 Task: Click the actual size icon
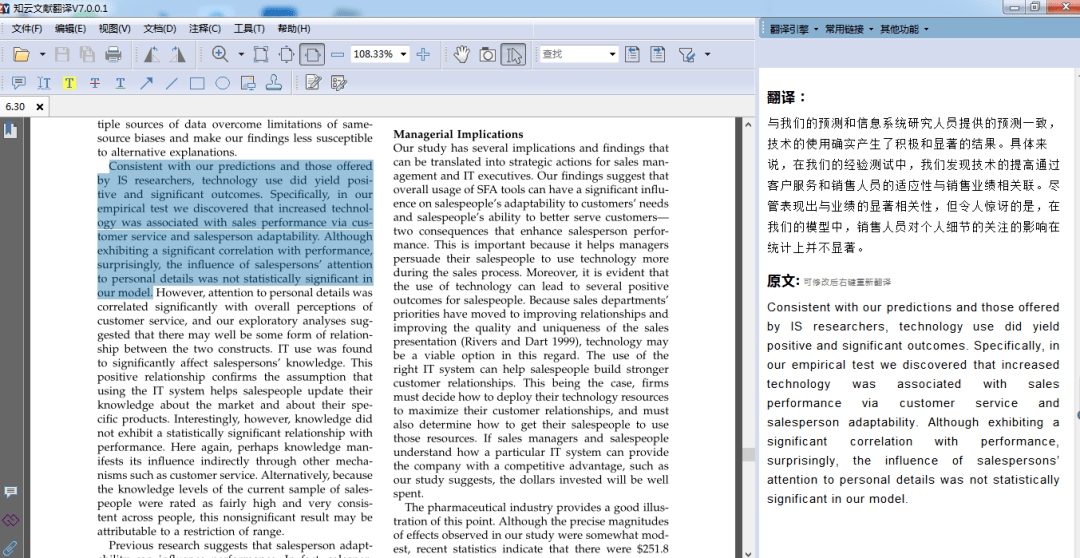[261, 54]
